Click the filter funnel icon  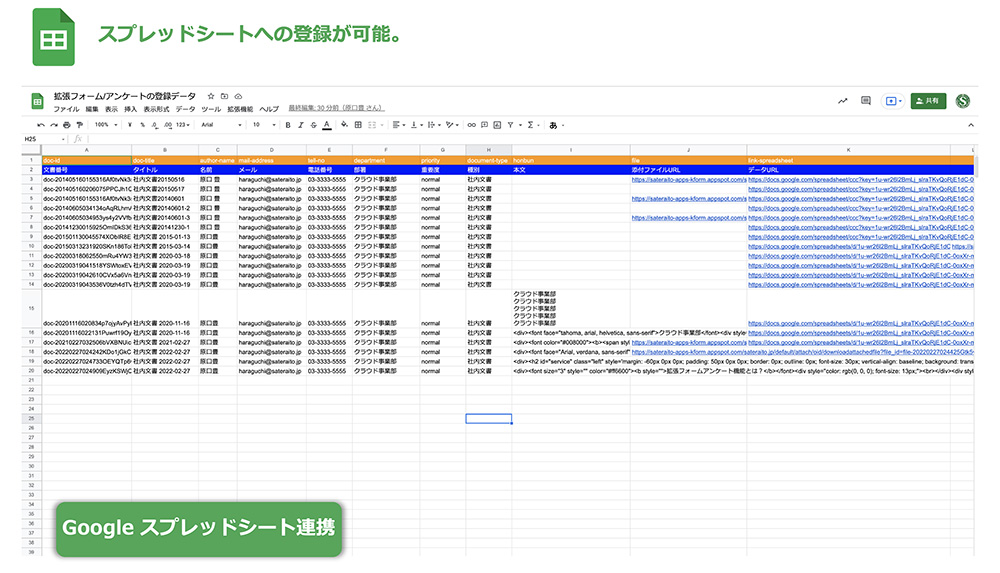(510, 125)
